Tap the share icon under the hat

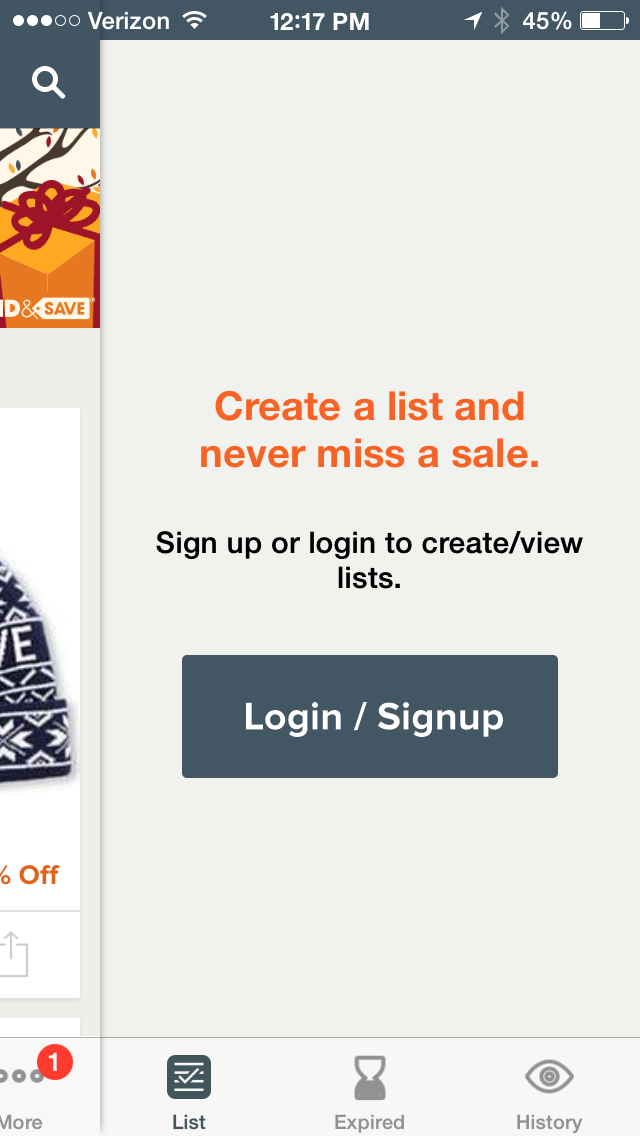[14, 953]
